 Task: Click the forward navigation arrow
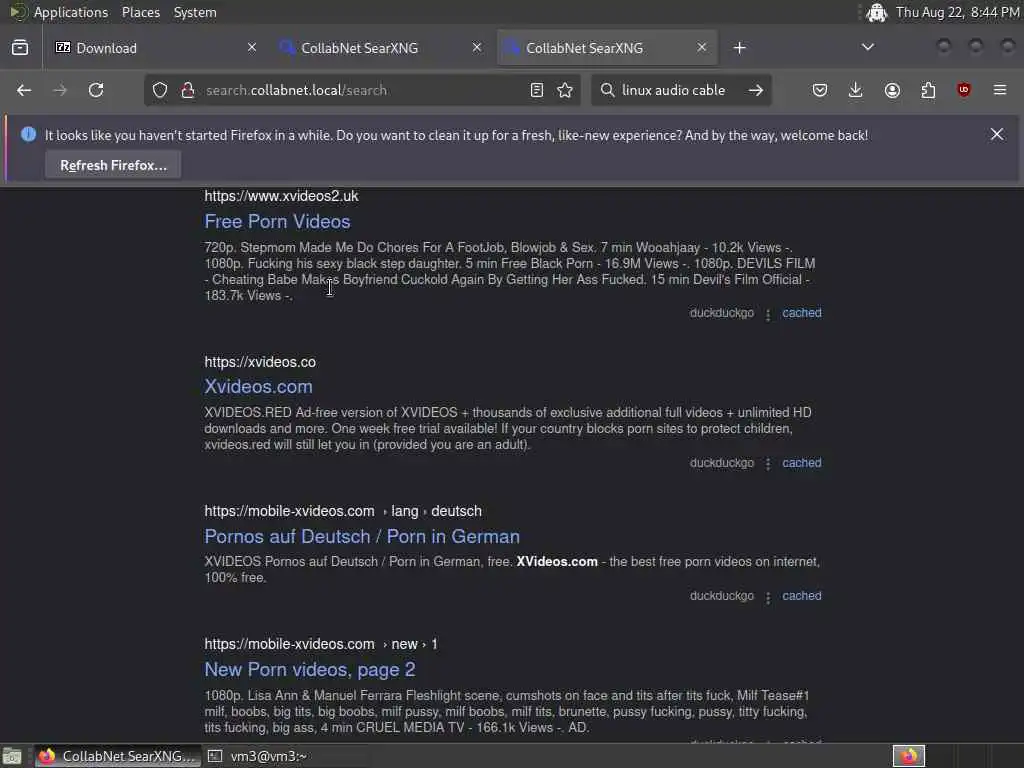click(60, 90)
